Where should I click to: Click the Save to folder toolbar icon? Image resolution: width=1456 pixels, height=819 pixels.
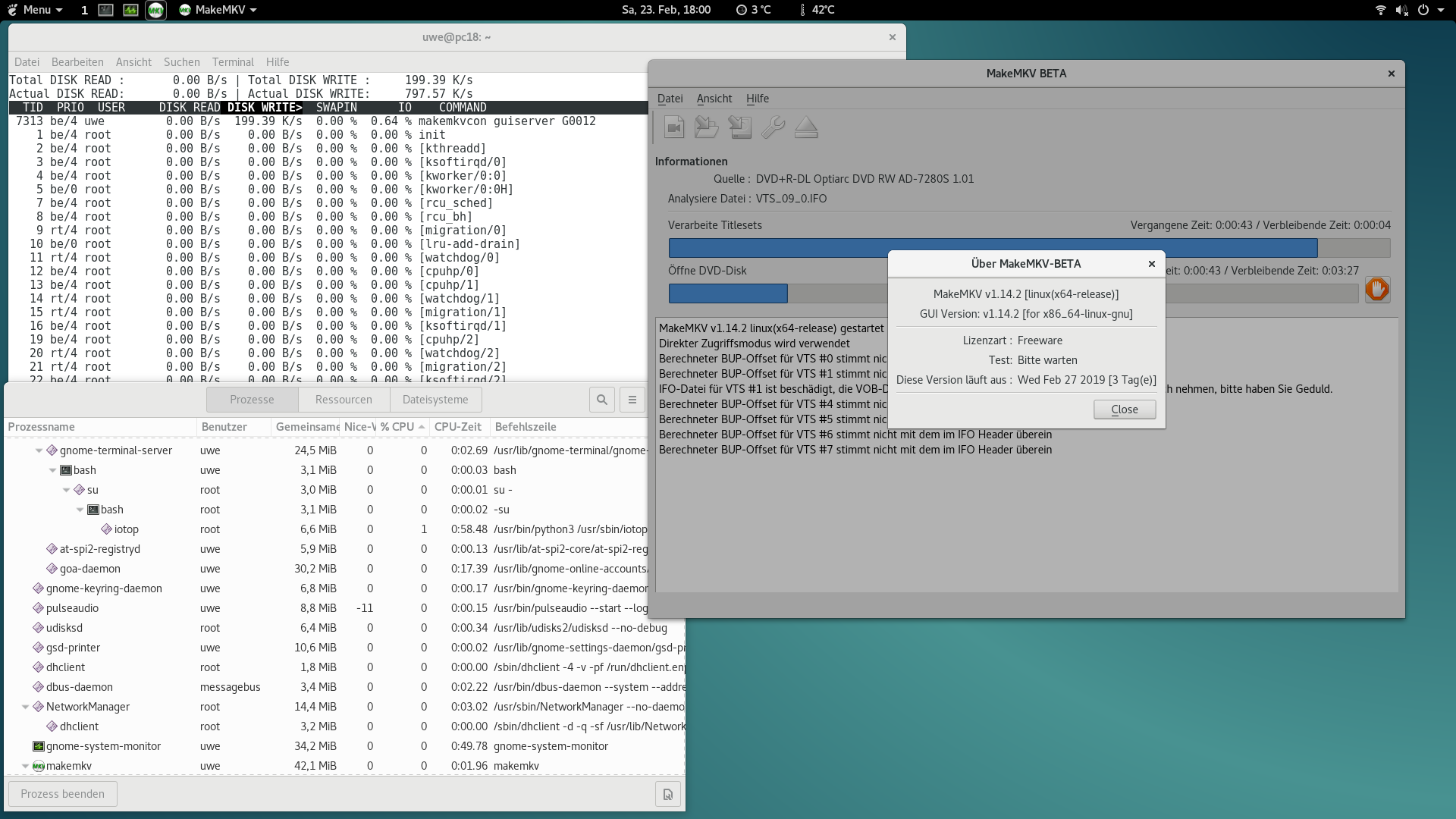tap(707, 127)
